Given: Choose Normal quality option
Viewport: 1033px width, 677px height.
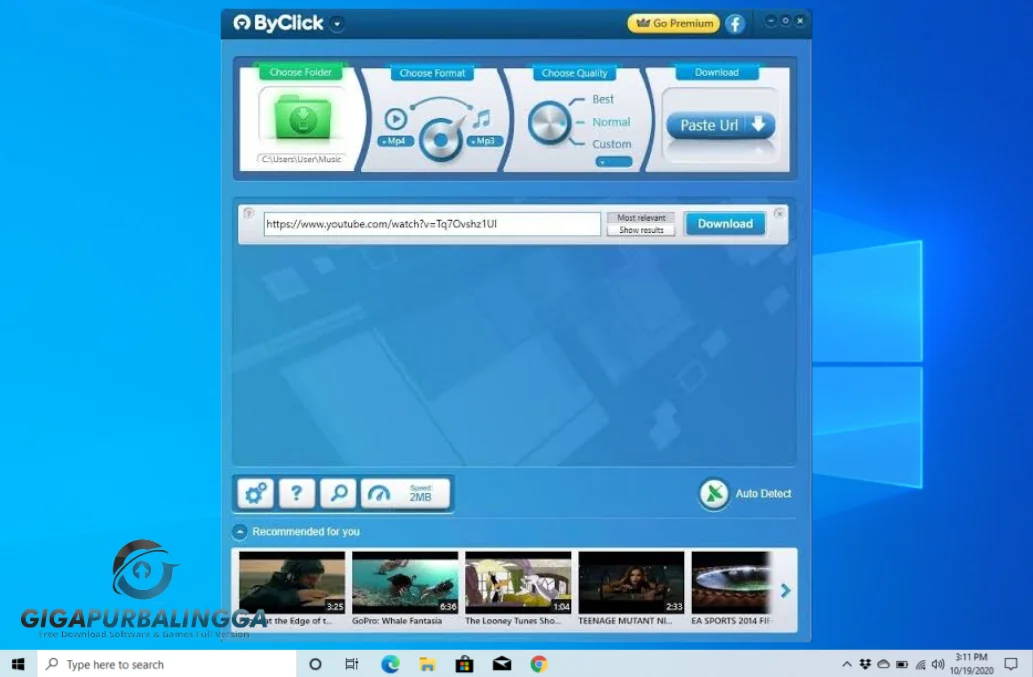Looking at the screenshot, I should coord(611,122).
